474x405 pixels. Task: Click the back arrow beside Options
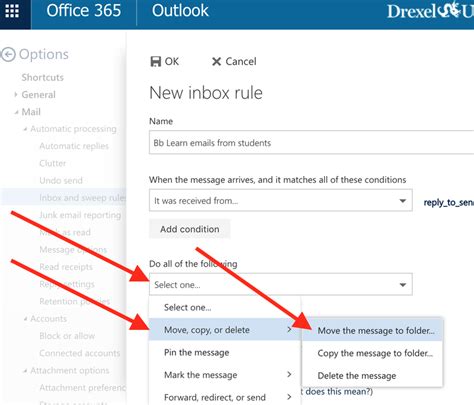8,55
